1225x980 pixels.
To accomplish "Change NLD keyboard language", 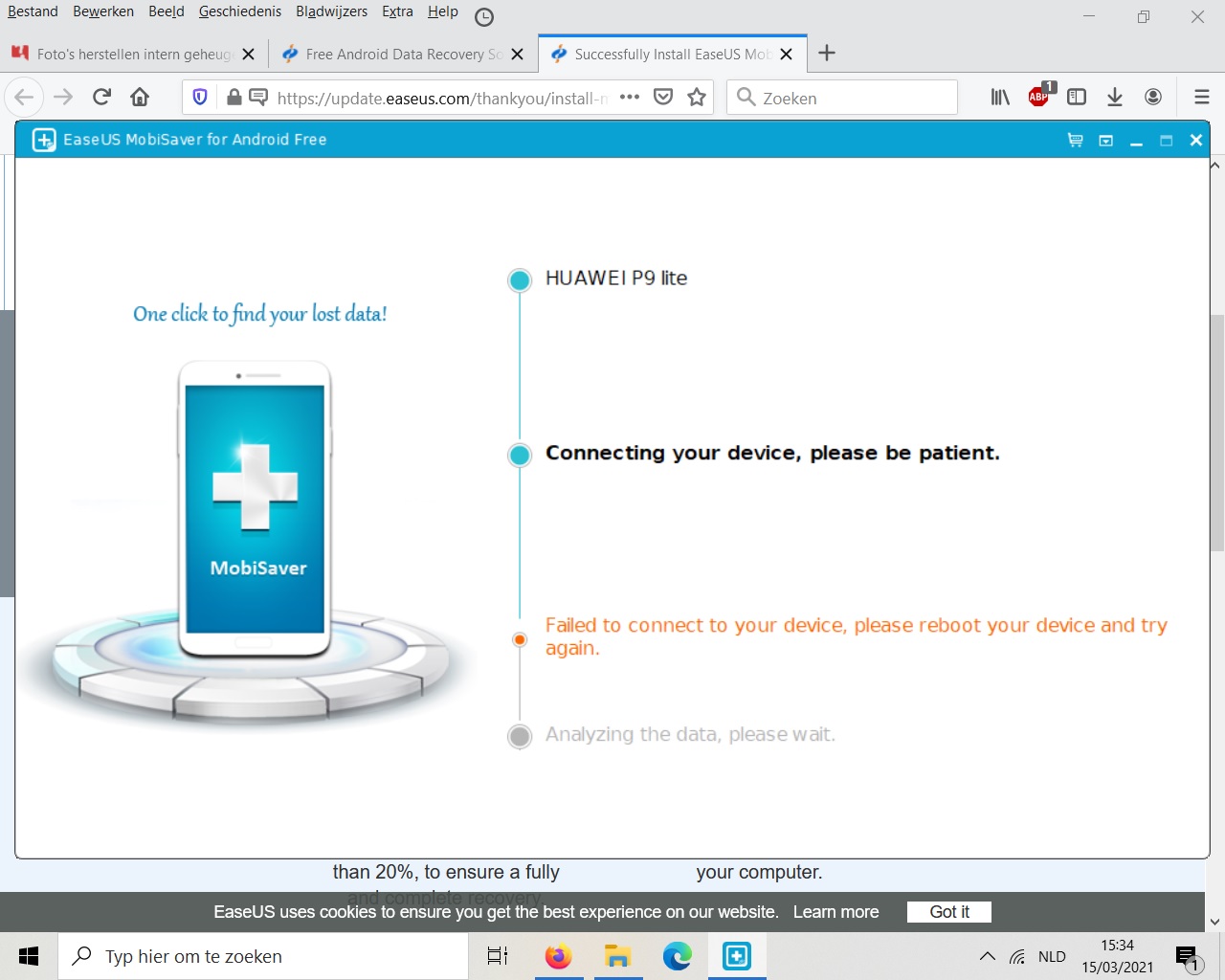I will pyautogui.click(x=1052, y=956).
